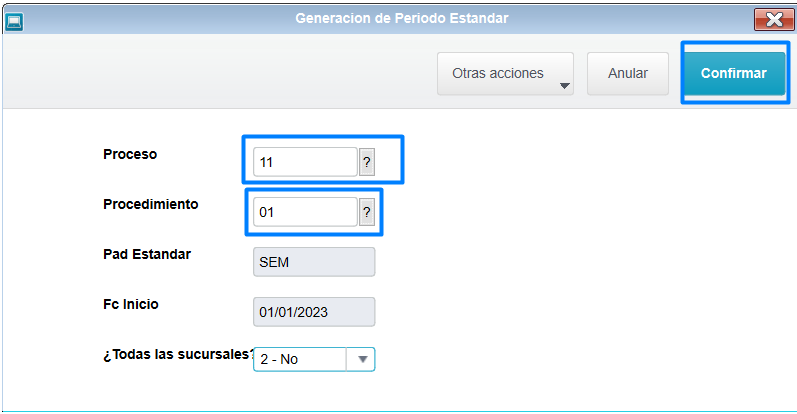
Task: Click the ¿Todas las sucursales? label
Action: tap(177, 354)
